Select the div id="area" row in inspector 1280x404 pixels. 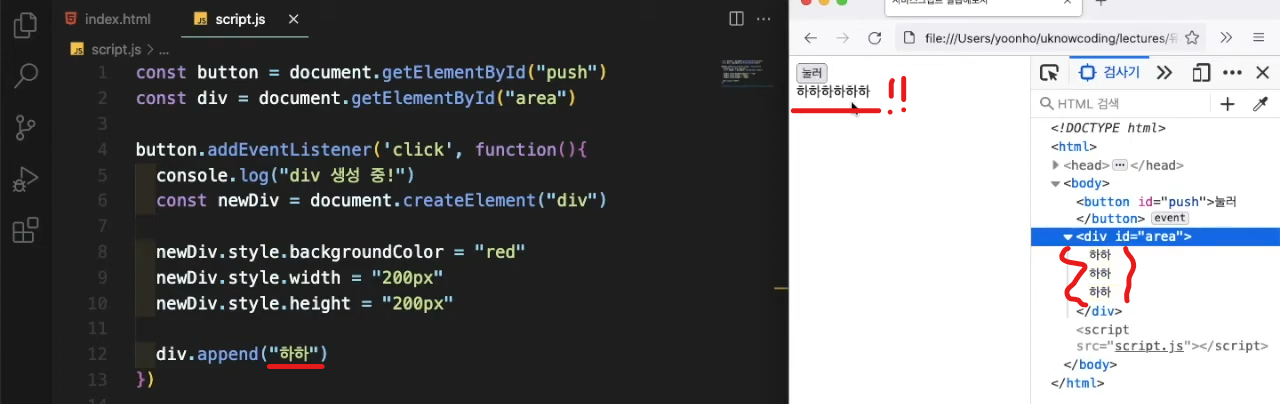[x=1155, y=237]
